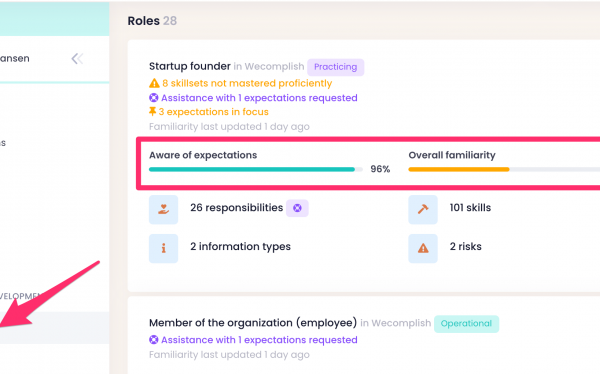Click the risks warning triangle icon
Viewport: 600px width, 374px height.
click(423, 248)
